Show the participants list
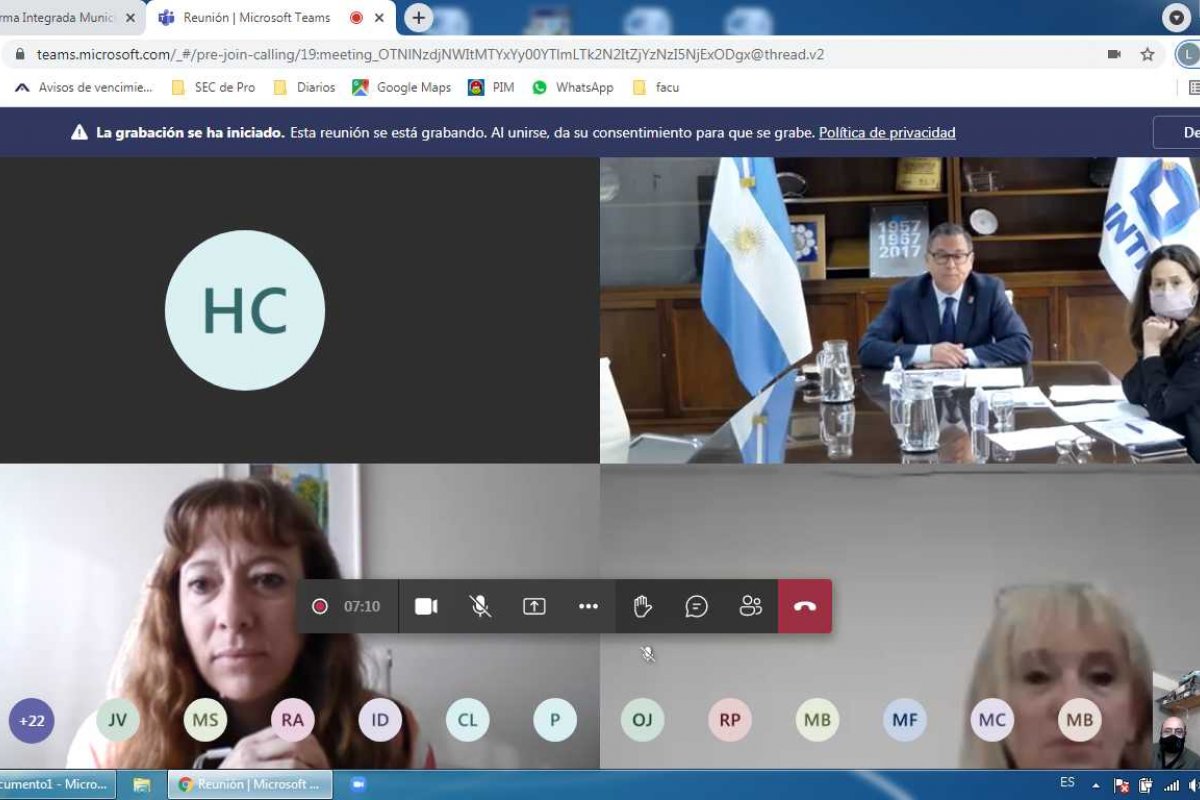This screenshot has width=1200, height=800. coord(750,606)
